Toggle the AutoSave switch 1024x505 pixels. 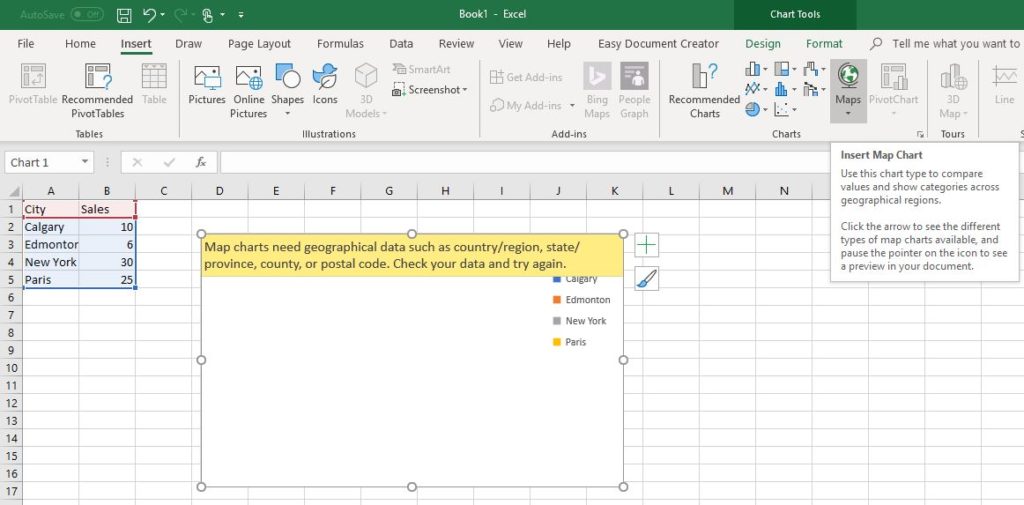coord(87,15)
